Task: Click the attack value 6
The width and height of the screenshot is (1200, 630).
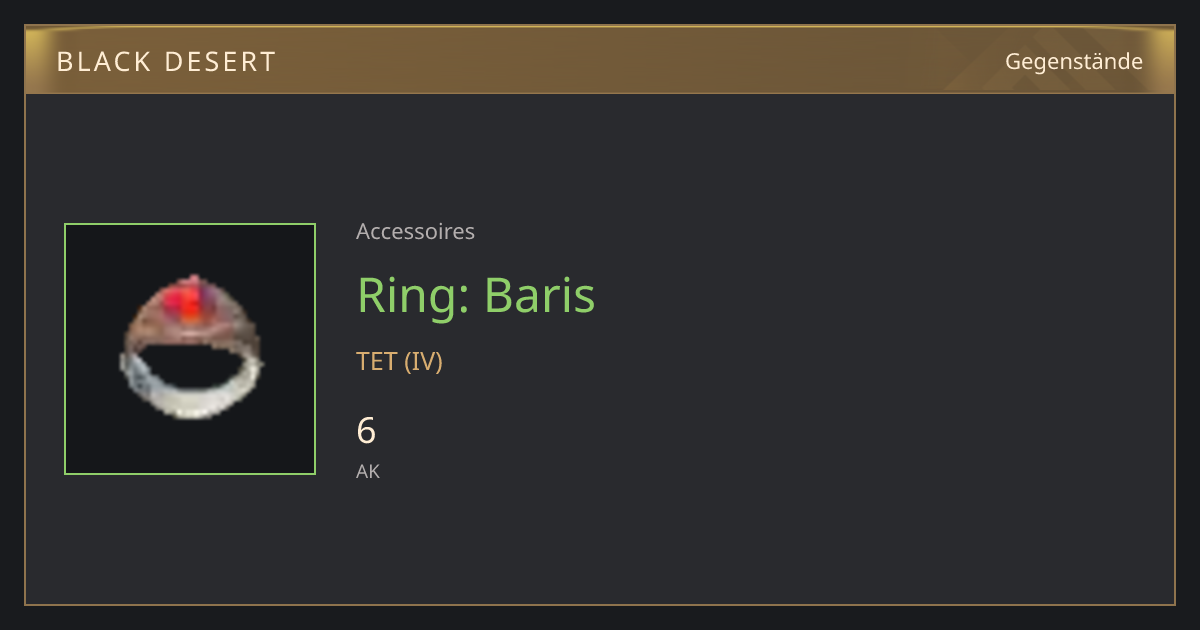Action: point(366,431)
